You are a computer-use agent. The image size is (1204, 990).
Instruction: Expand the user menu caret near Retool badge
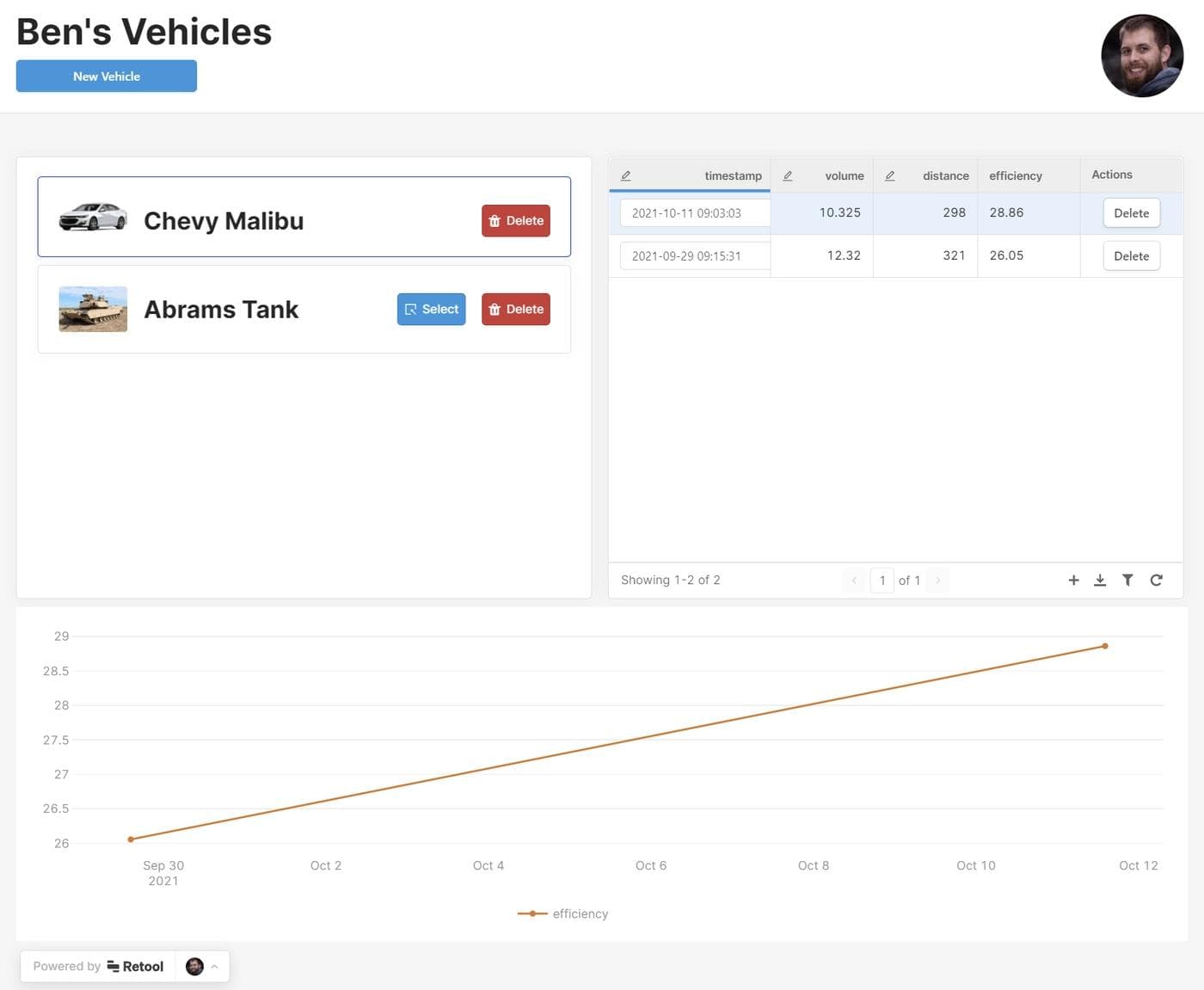click(x=214, y=967)
